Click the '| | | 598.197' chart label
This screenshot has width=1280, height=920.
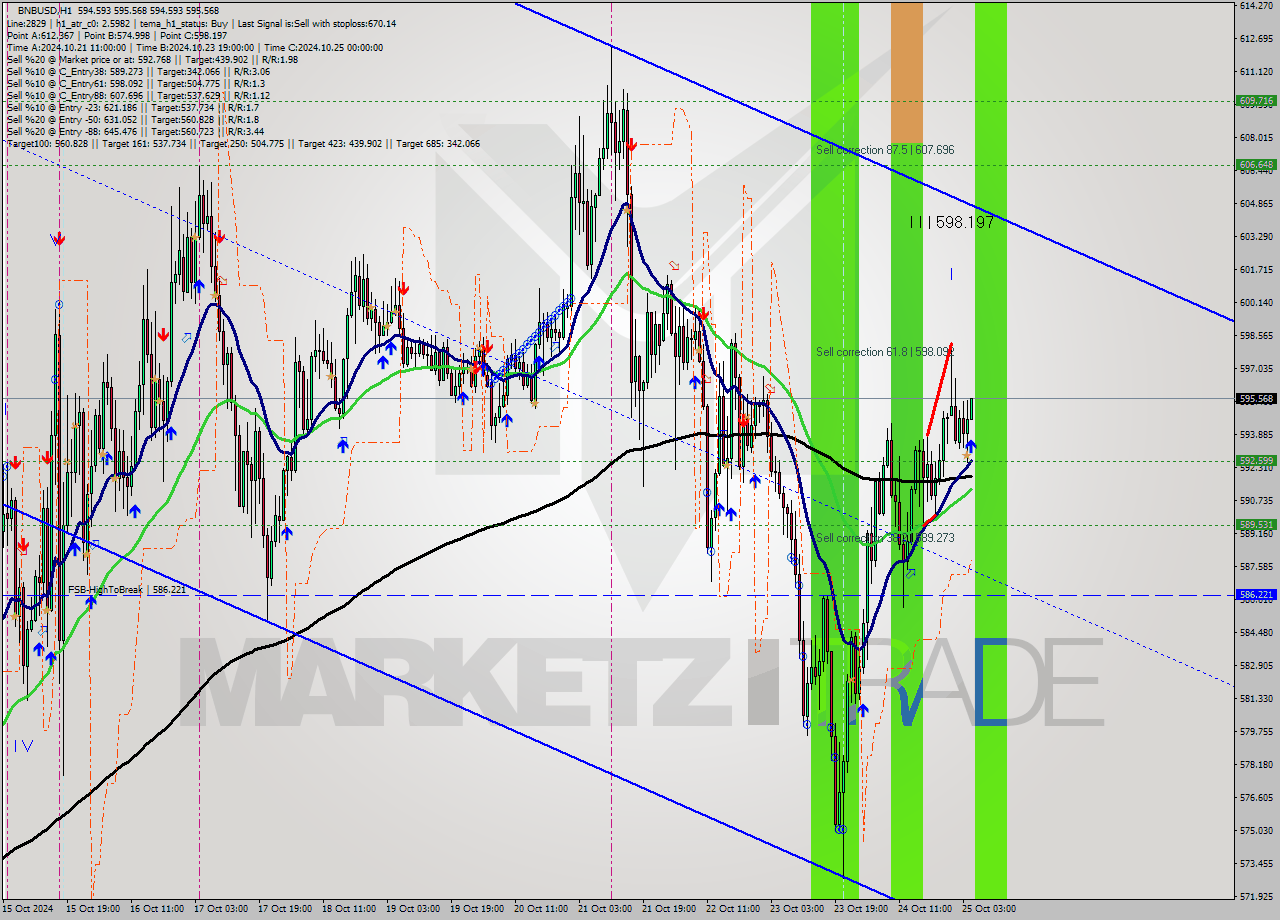pos(952,222)
